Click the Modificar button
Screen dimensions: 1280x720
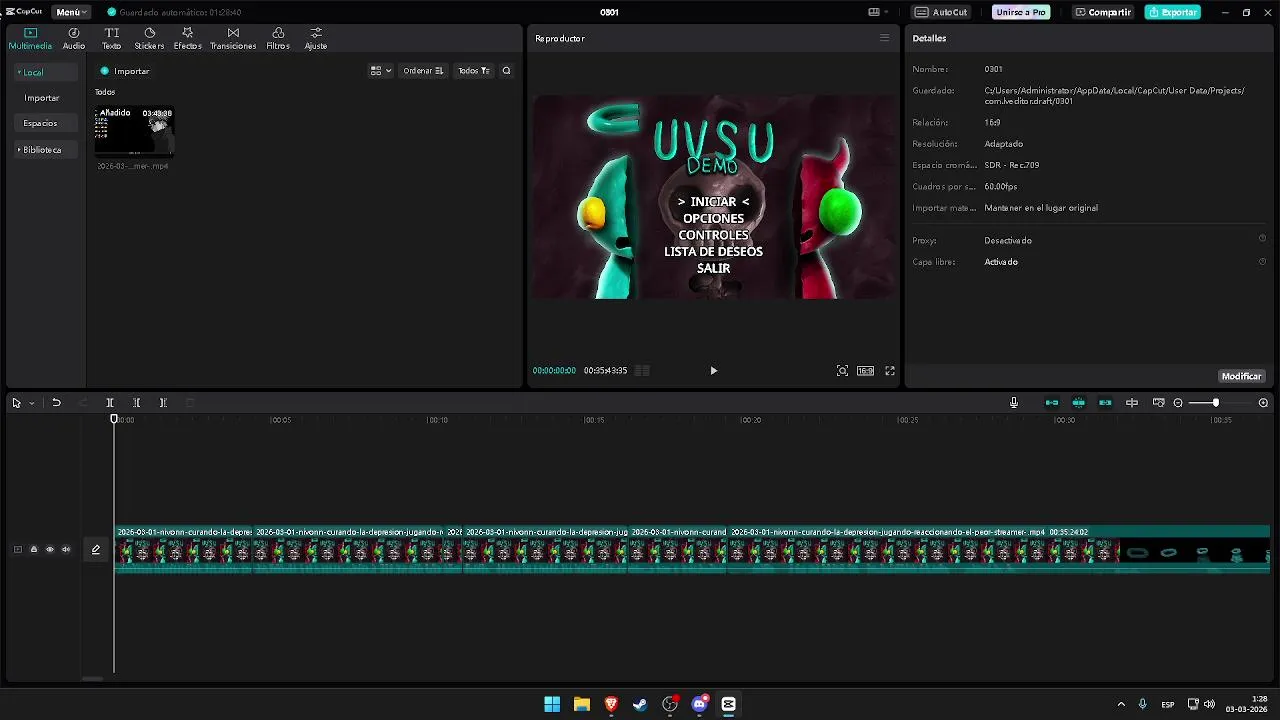click(1241, 377)
